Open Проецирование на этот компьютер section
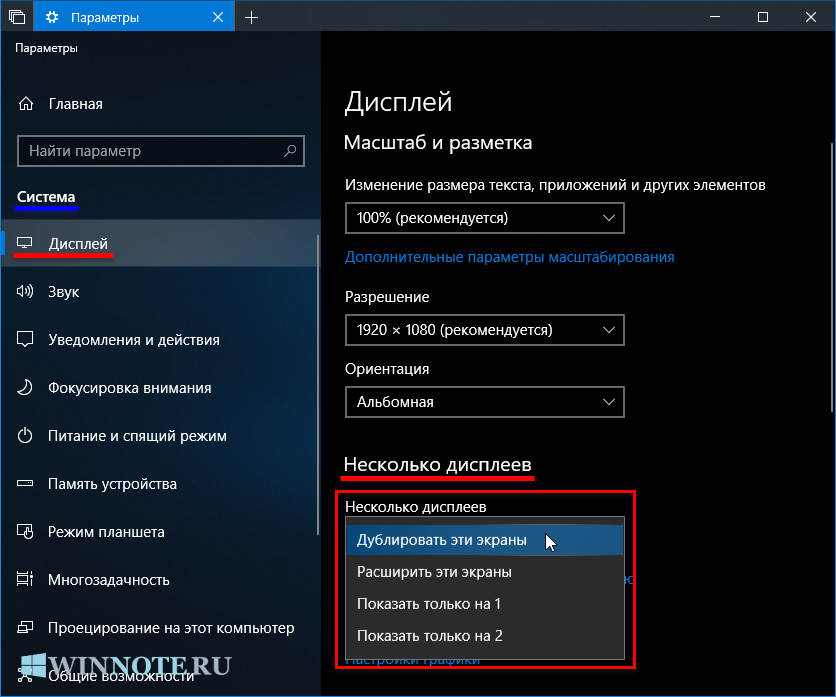The height and width of the screenshot is (697, 836). [171, 628]
